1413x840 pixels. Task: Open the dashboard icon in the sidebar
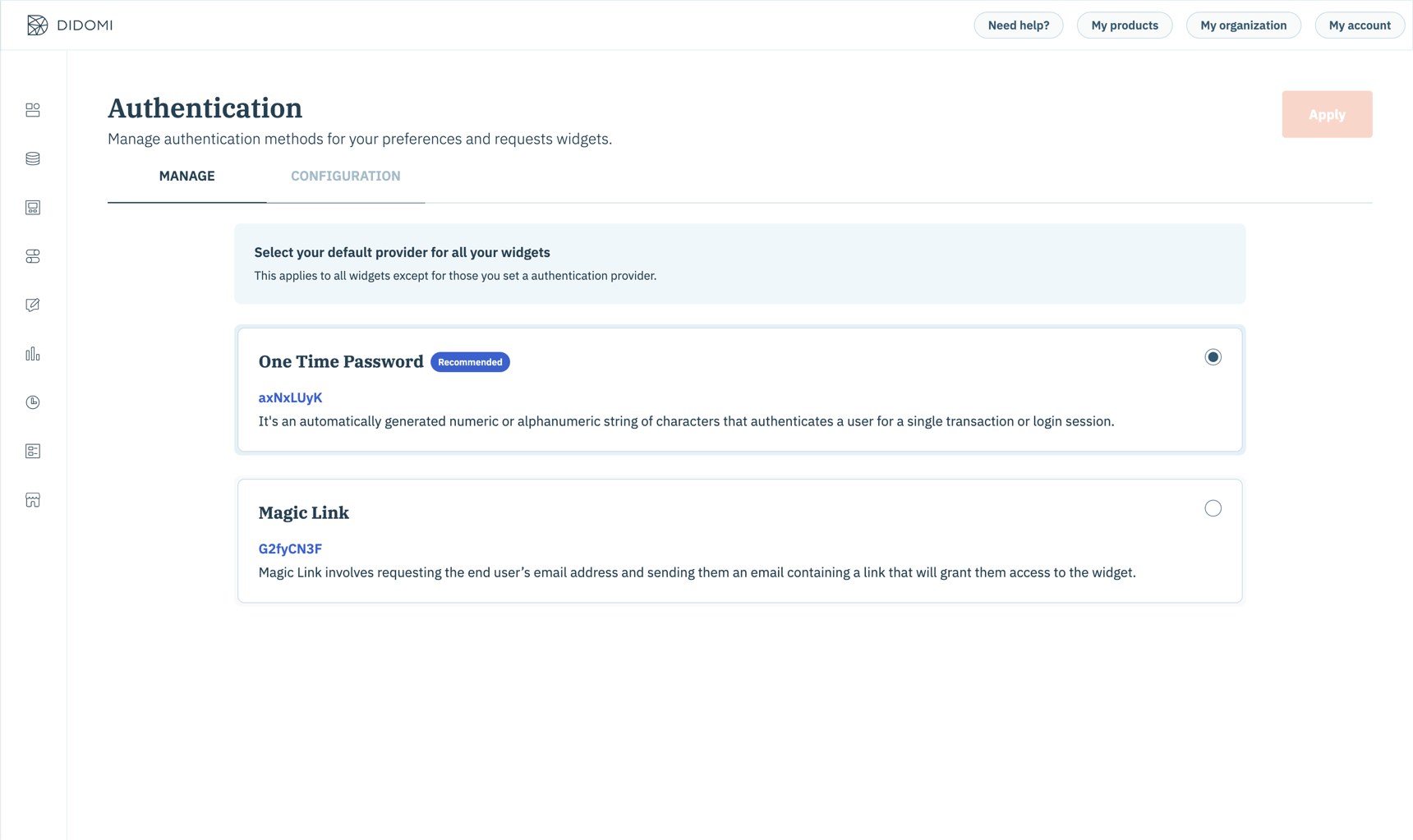point(33,110)
